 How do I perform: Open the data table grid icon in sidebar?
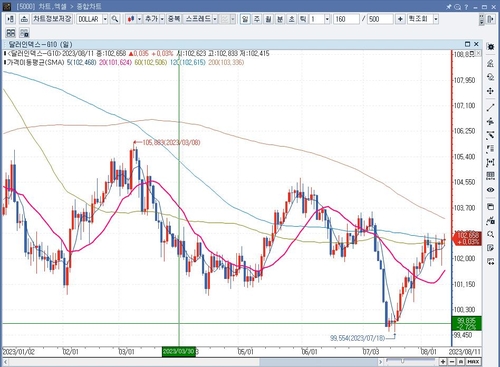point(490,176)
